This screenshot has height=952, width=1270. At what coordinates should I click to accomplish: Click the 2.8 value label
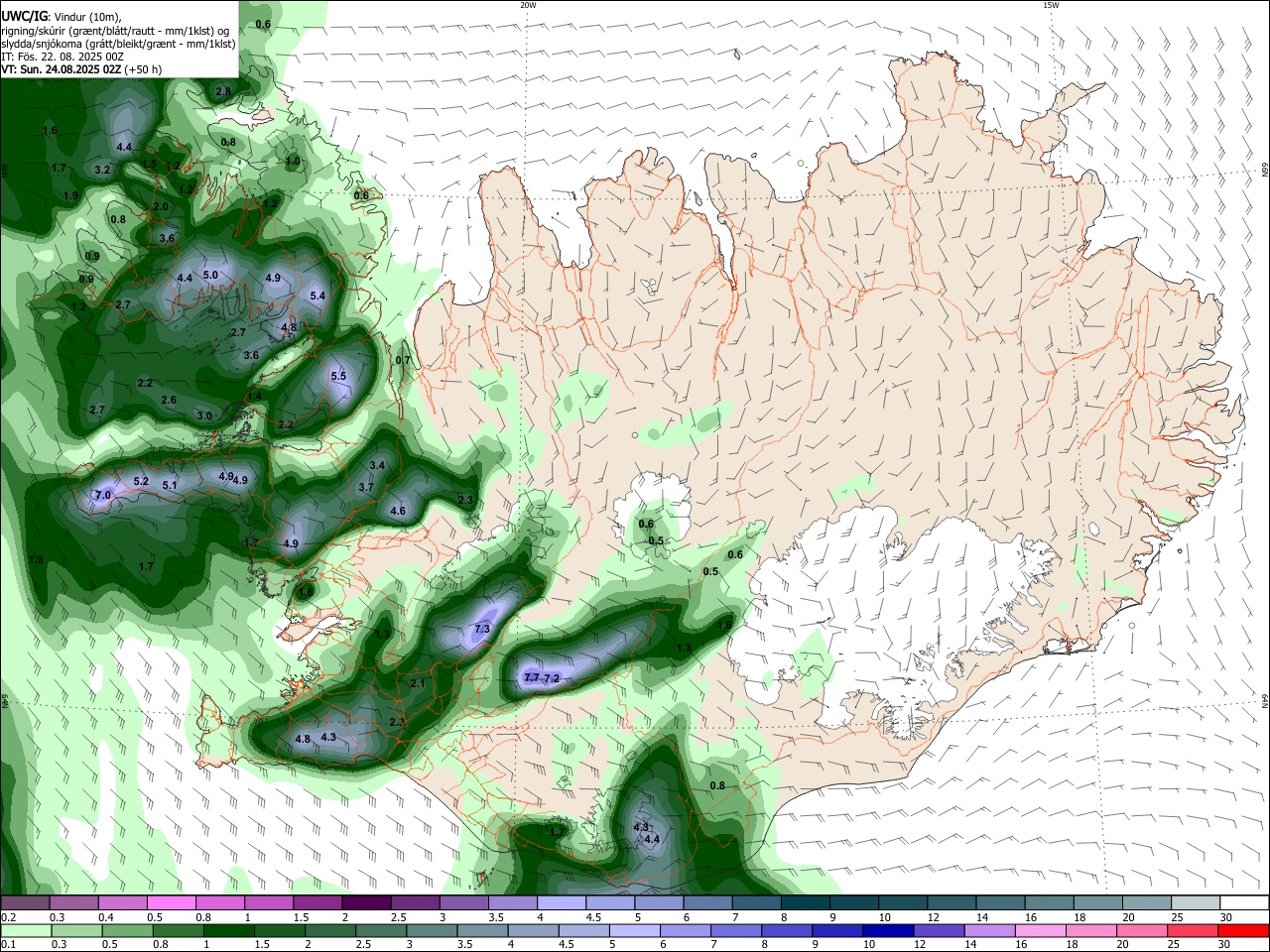click(x=223, y=91)
